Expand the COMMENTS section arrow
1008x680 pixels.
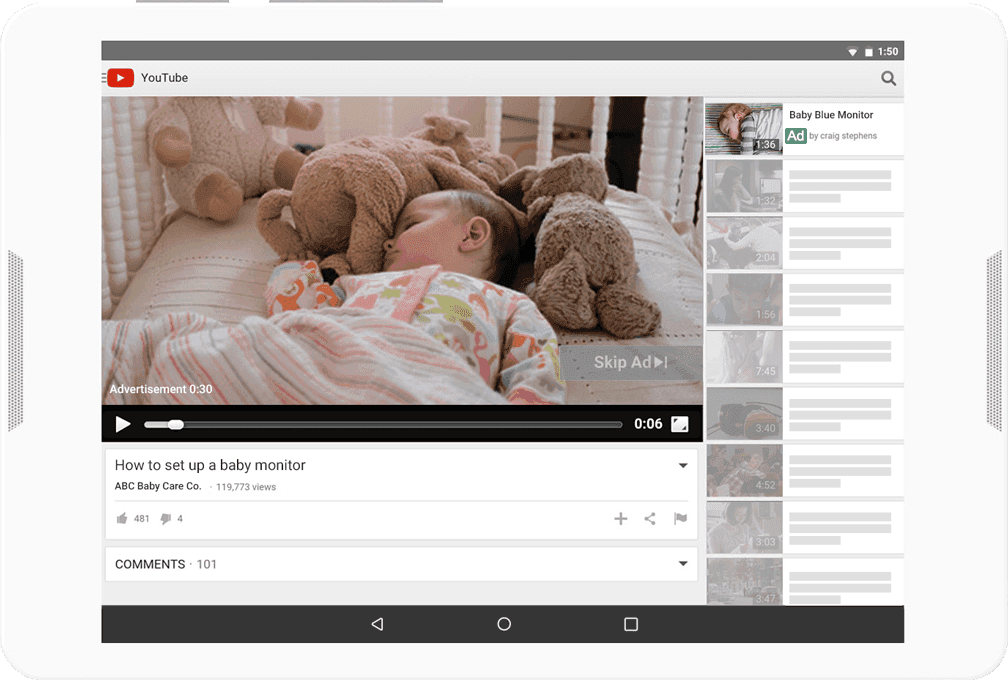click(x=683, y=564)
